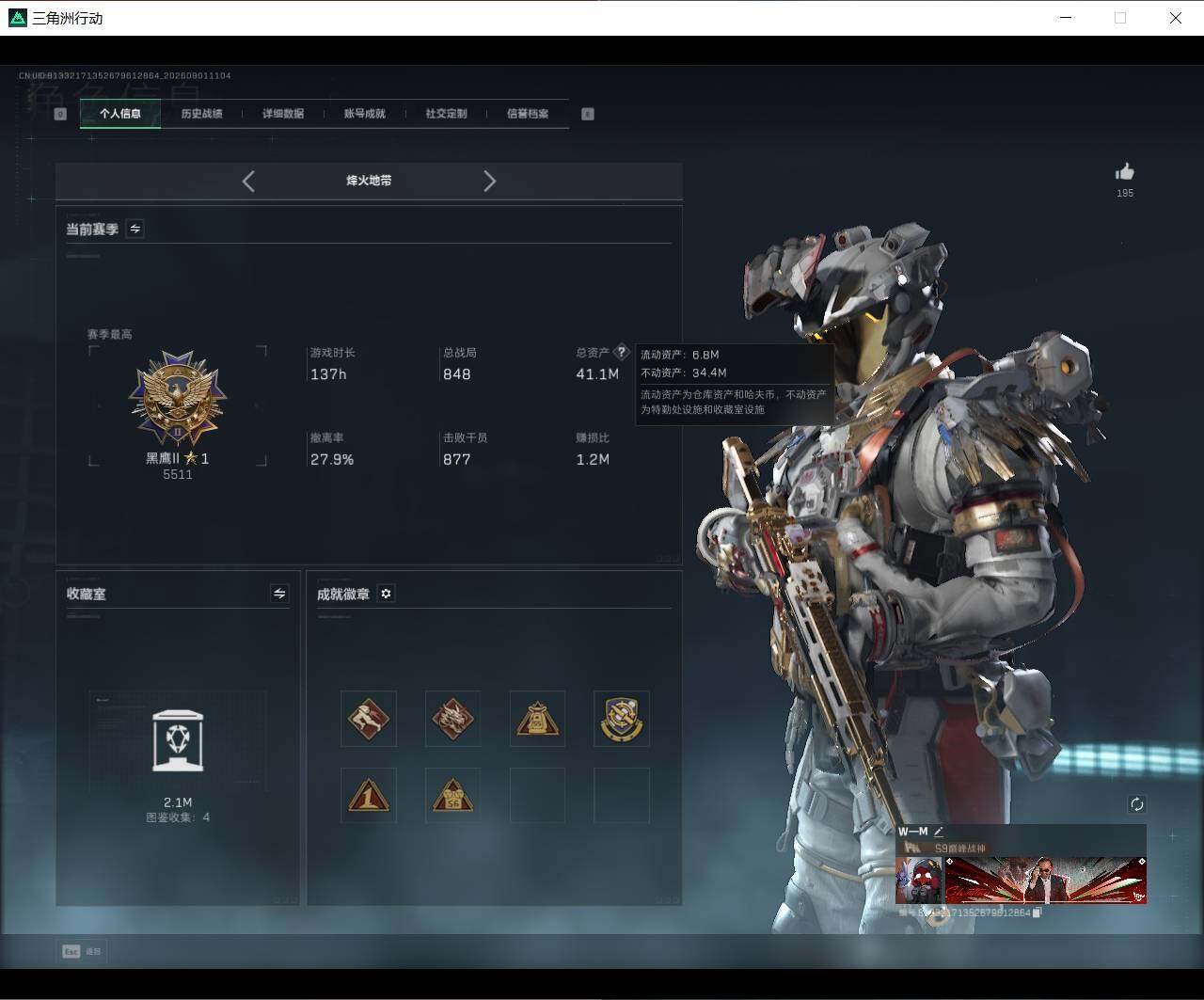Click the W—M player name

(912, 832)
